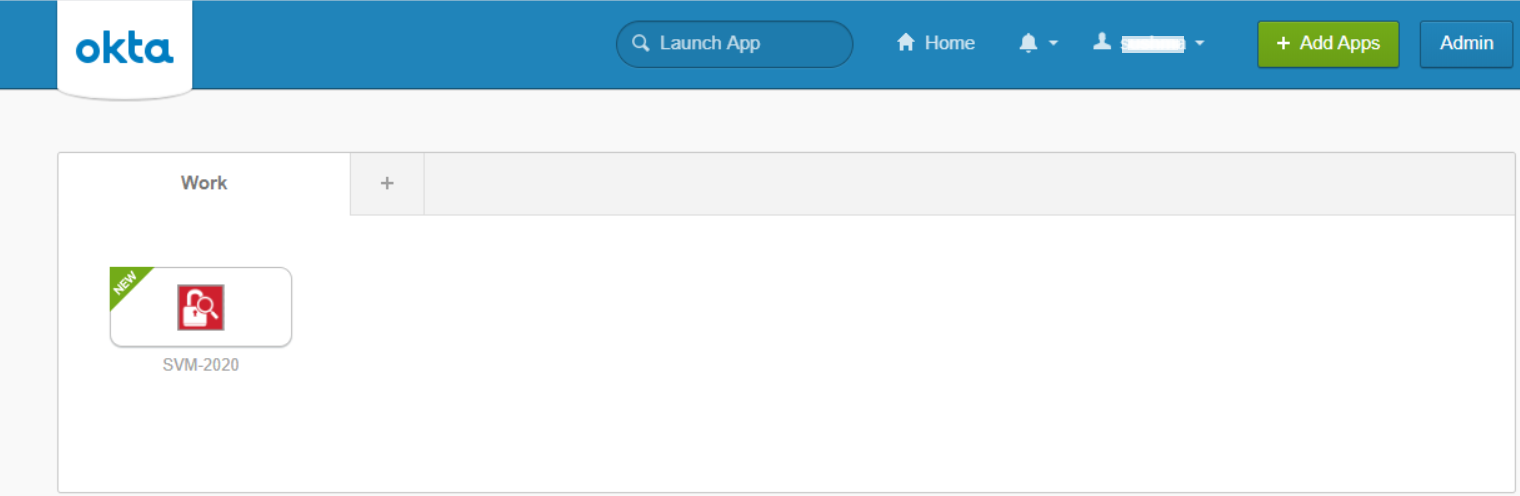Viewport: 1520px width, 496px height.
Task: Go to the Home link text
Action: click(949, 43)
